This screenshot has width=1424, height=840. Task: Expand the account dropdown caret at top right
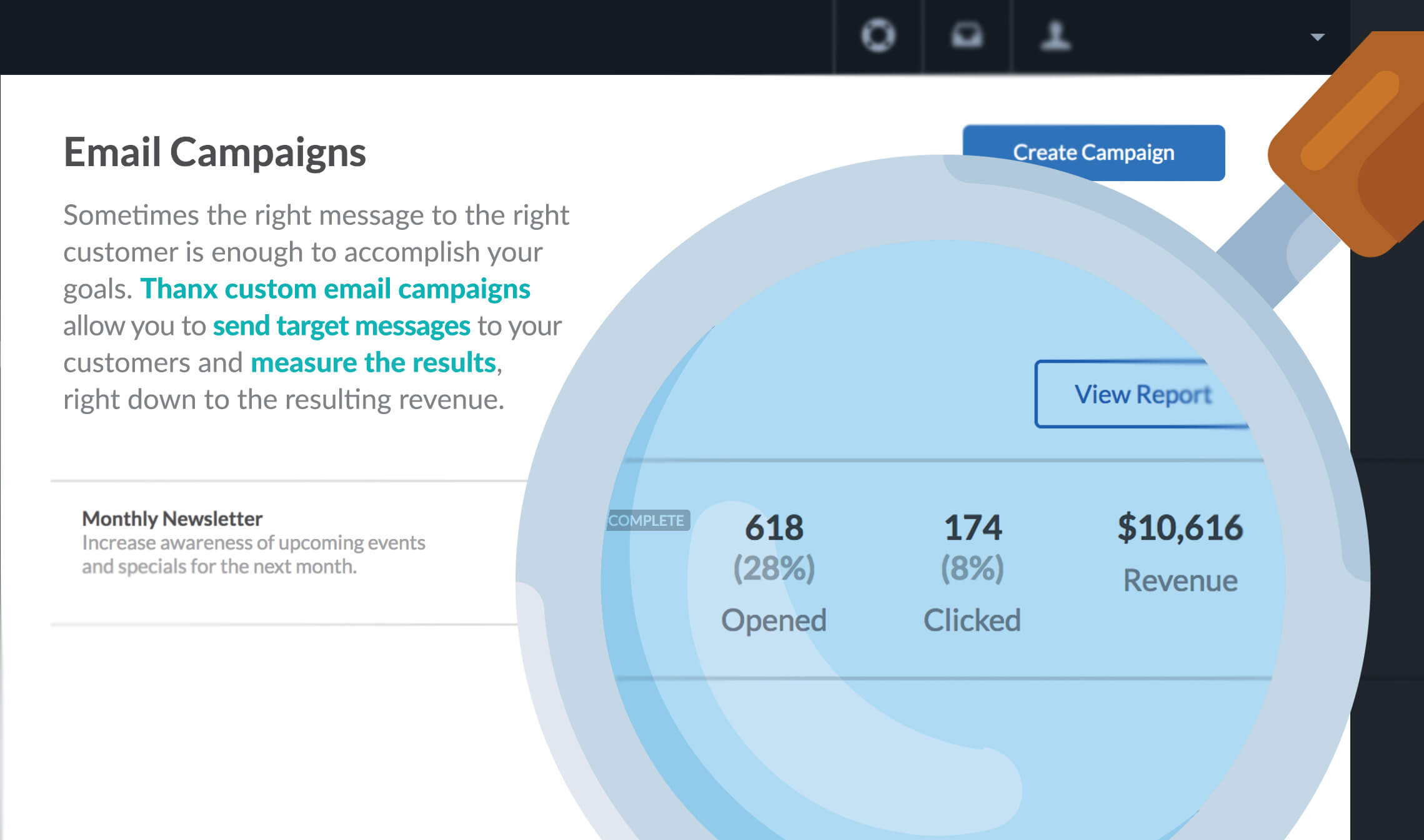[1318, 37]
